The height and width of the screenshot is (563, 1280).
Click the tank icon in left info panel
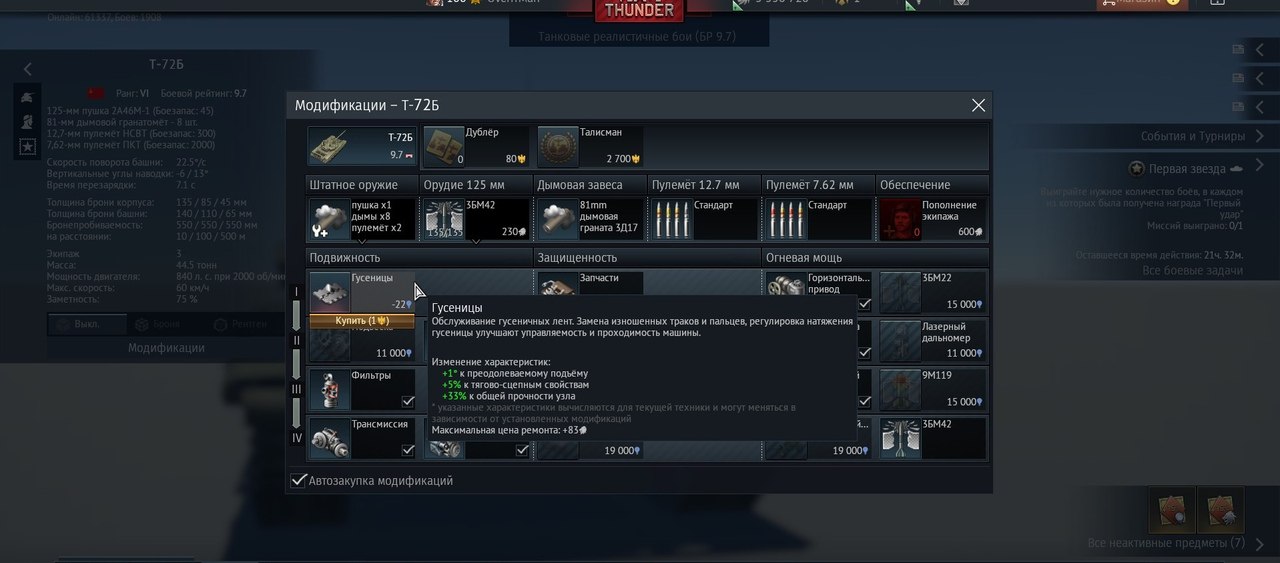(x=28, y=97)
